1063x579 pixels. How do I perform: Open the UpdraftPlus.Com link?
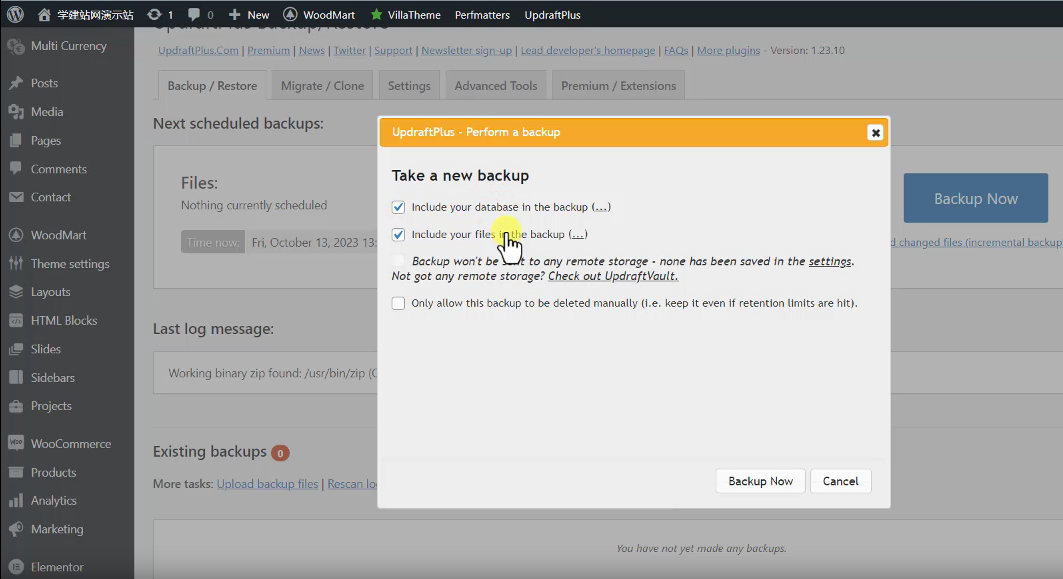[x=199, y=50]
